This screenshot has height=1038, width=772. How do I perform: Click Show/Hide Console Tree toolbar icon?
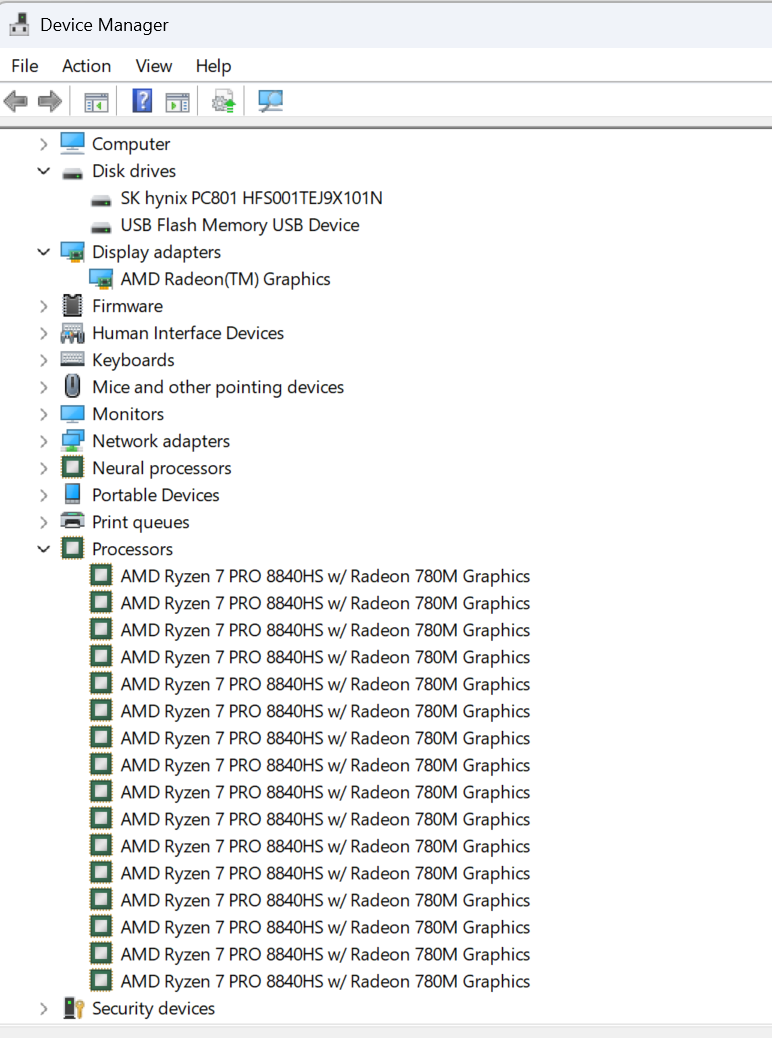click(x=96, y=102)
